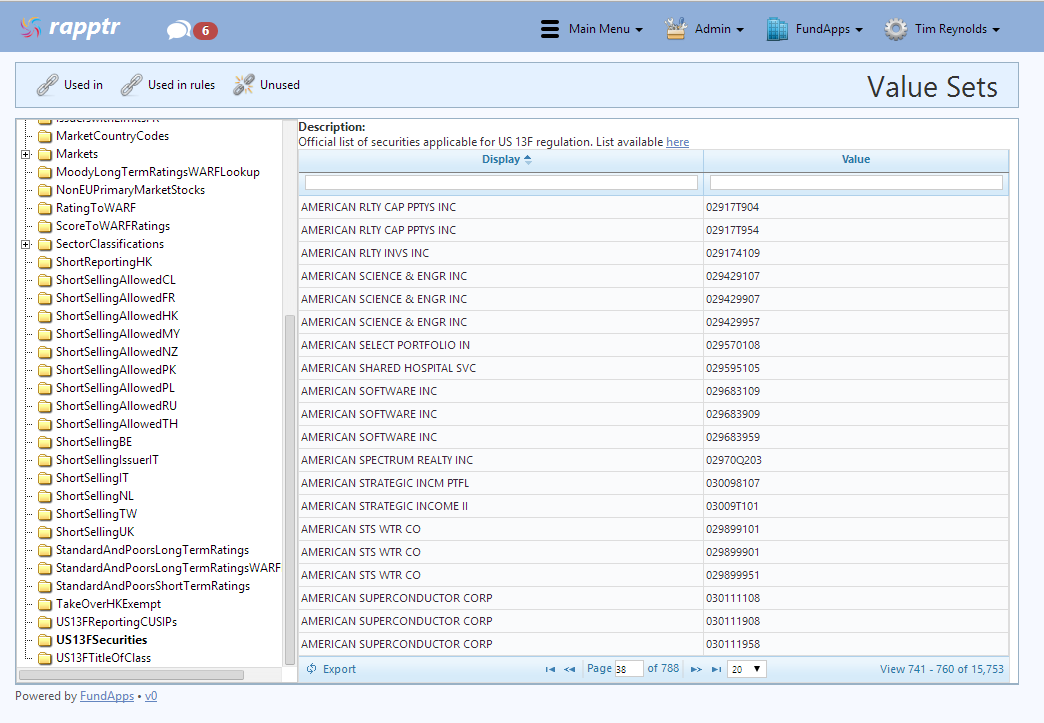The image size is (1044, 723).
Task: Click the Display column filter field
Action: point(501,182)
